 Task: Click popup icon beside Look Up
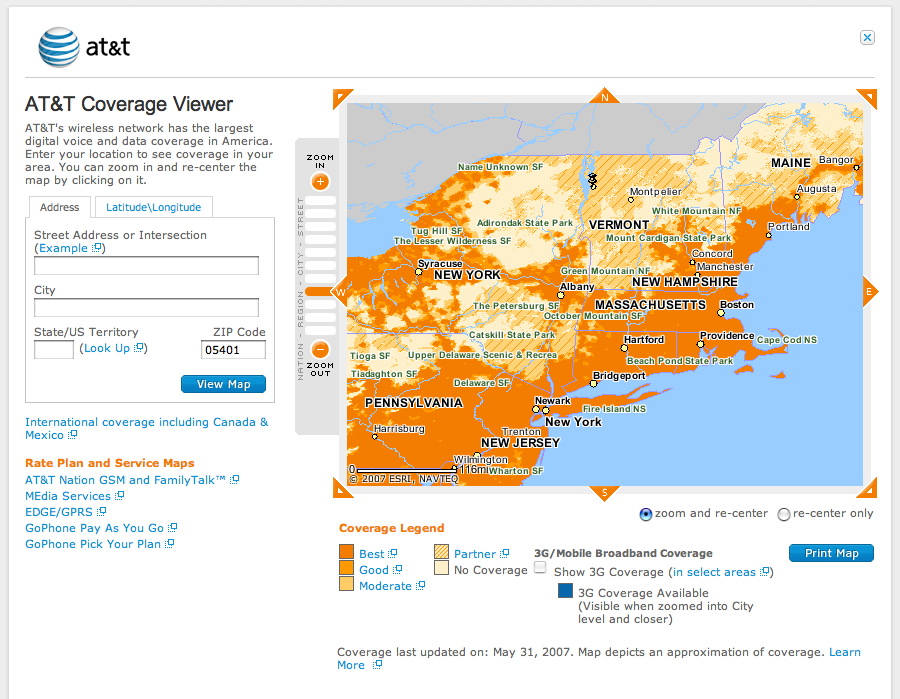click(139, 348)
